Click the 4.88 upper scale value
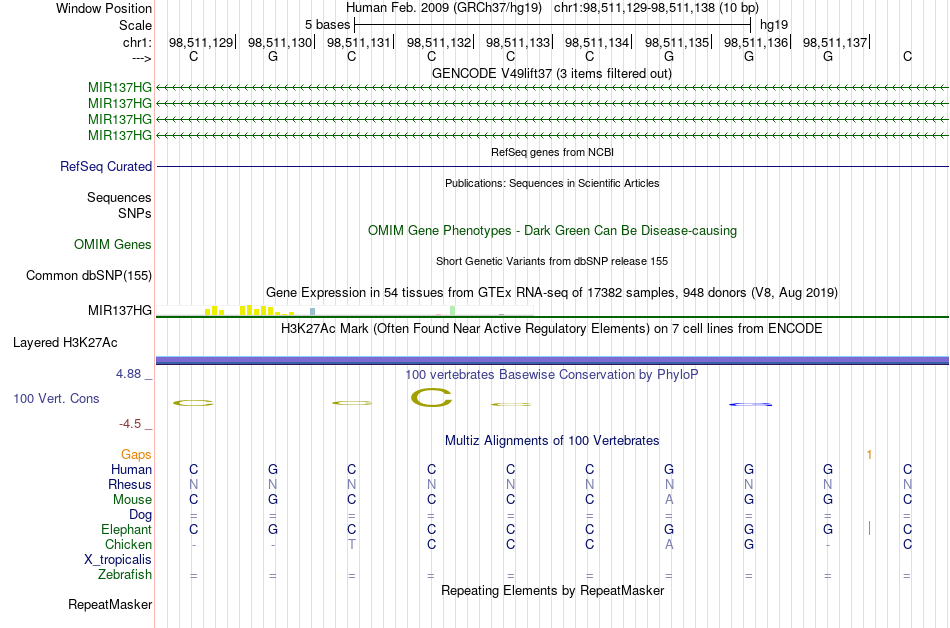This screenshot has width=950, height=628. pos(128,374)
